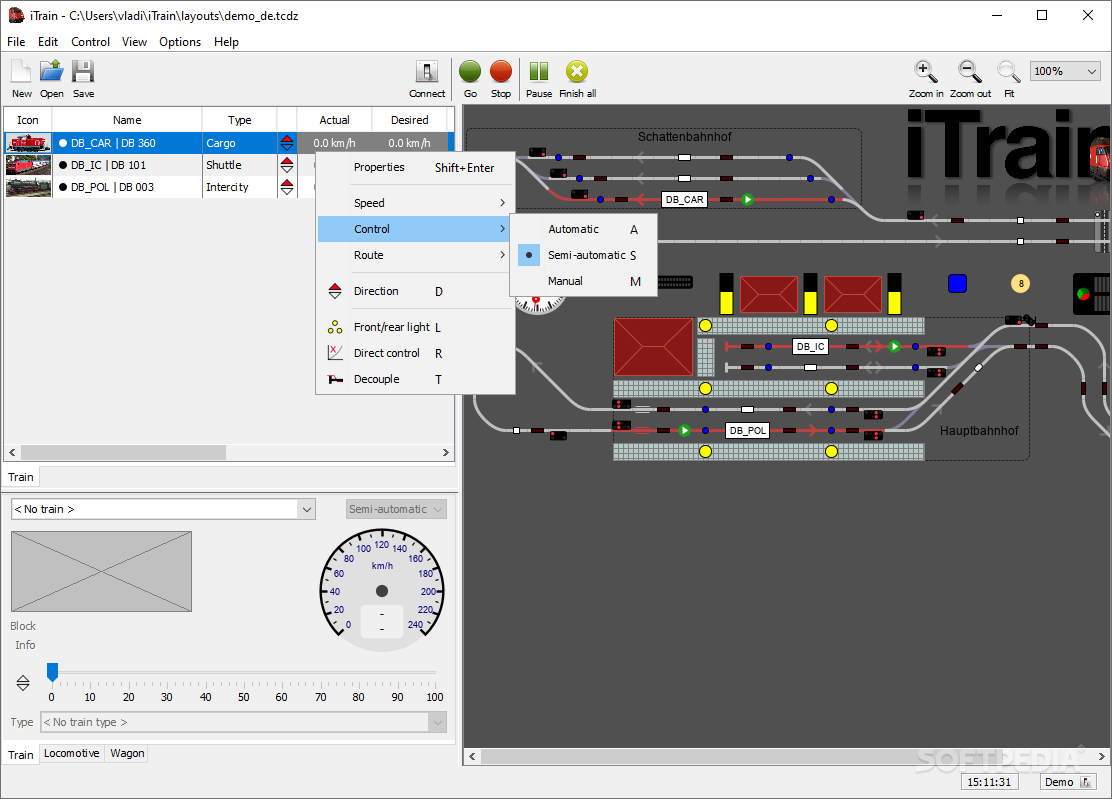
Task: Toggle direction arrow for DB_POL row
Action: 287,187
